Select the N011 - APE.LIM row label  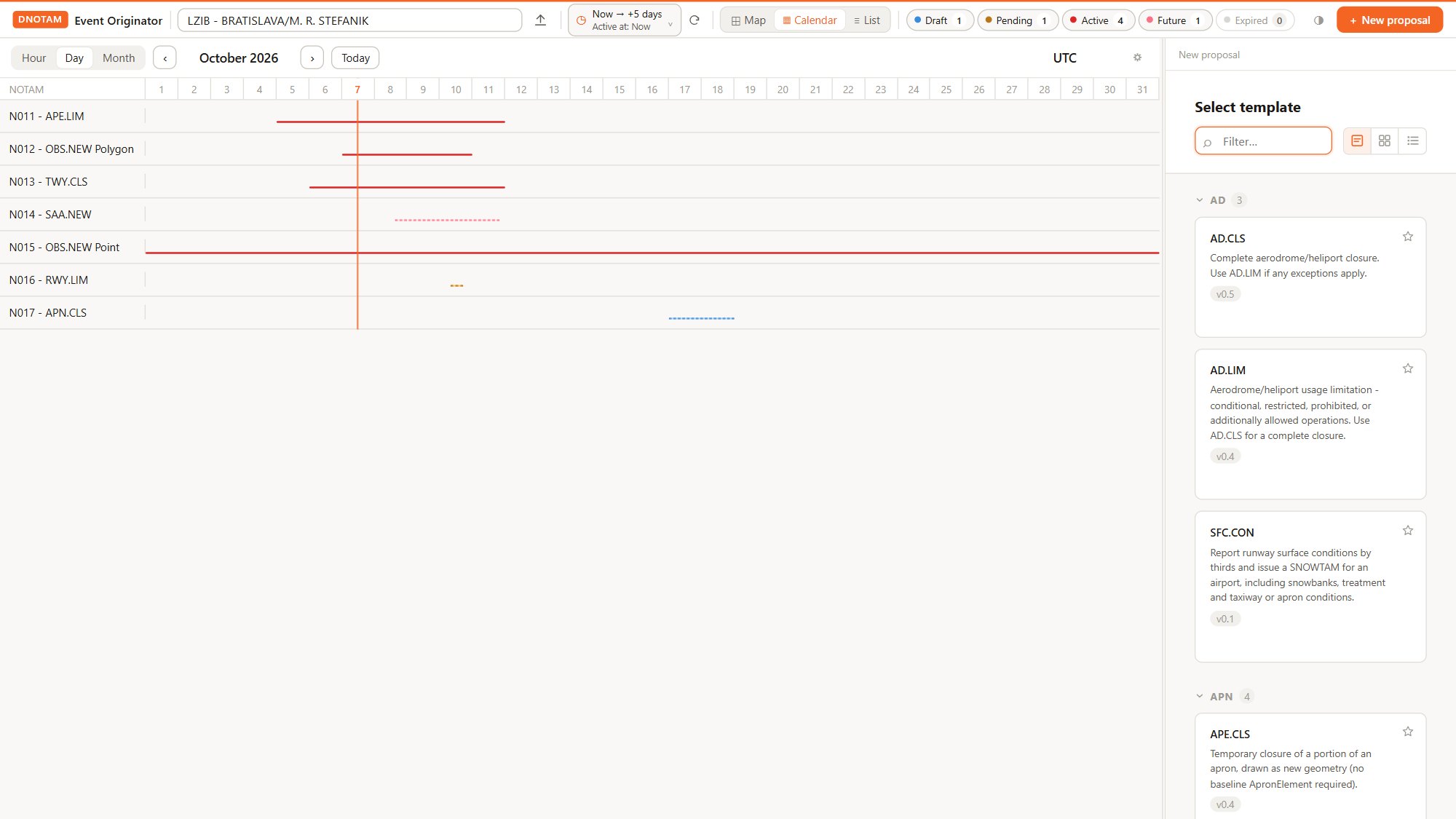tap(47, 116)
